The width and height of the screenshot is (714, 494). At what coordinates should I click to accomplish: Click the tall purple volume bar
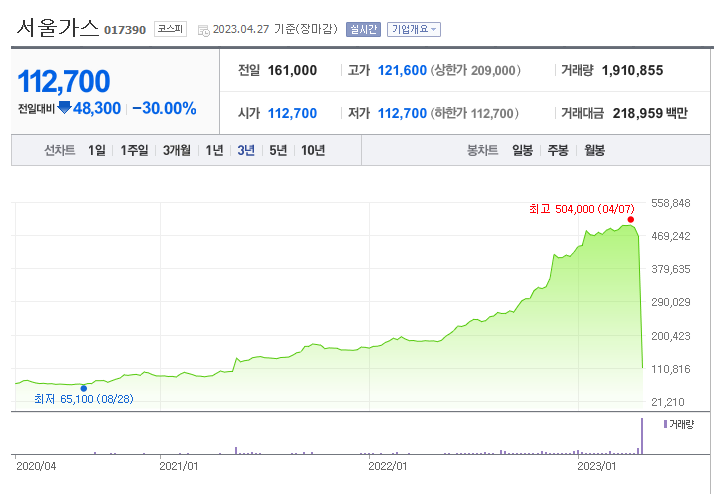click(x=642, y=436)
